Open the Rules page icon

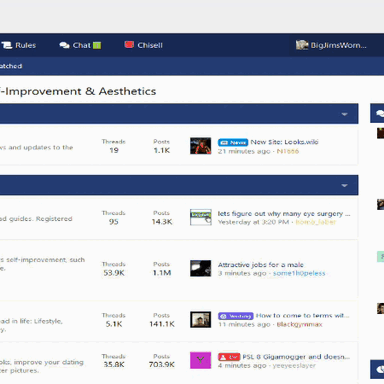pos(6,45)
